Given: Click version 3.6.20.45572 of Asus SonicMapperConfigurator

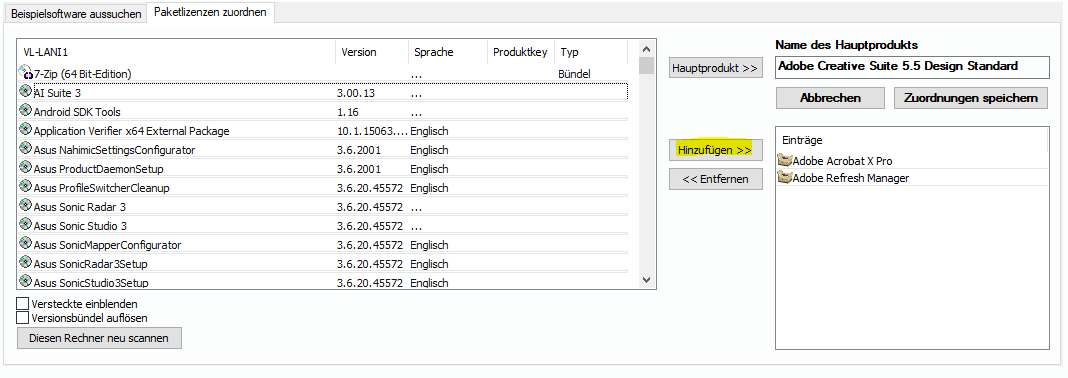Looking at the screenshot, I should pyautogui.click(x=370, y=245).
